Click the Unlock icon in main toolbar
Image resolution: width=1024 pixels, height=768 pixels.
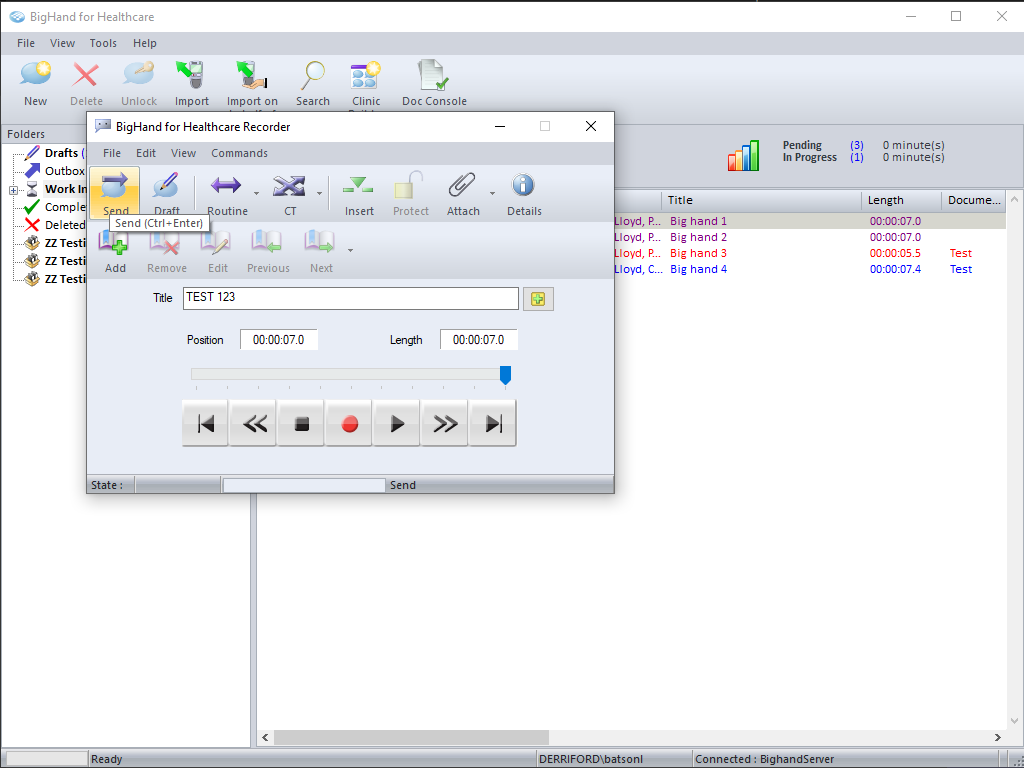pyautogui.click(x=138, y=75)
